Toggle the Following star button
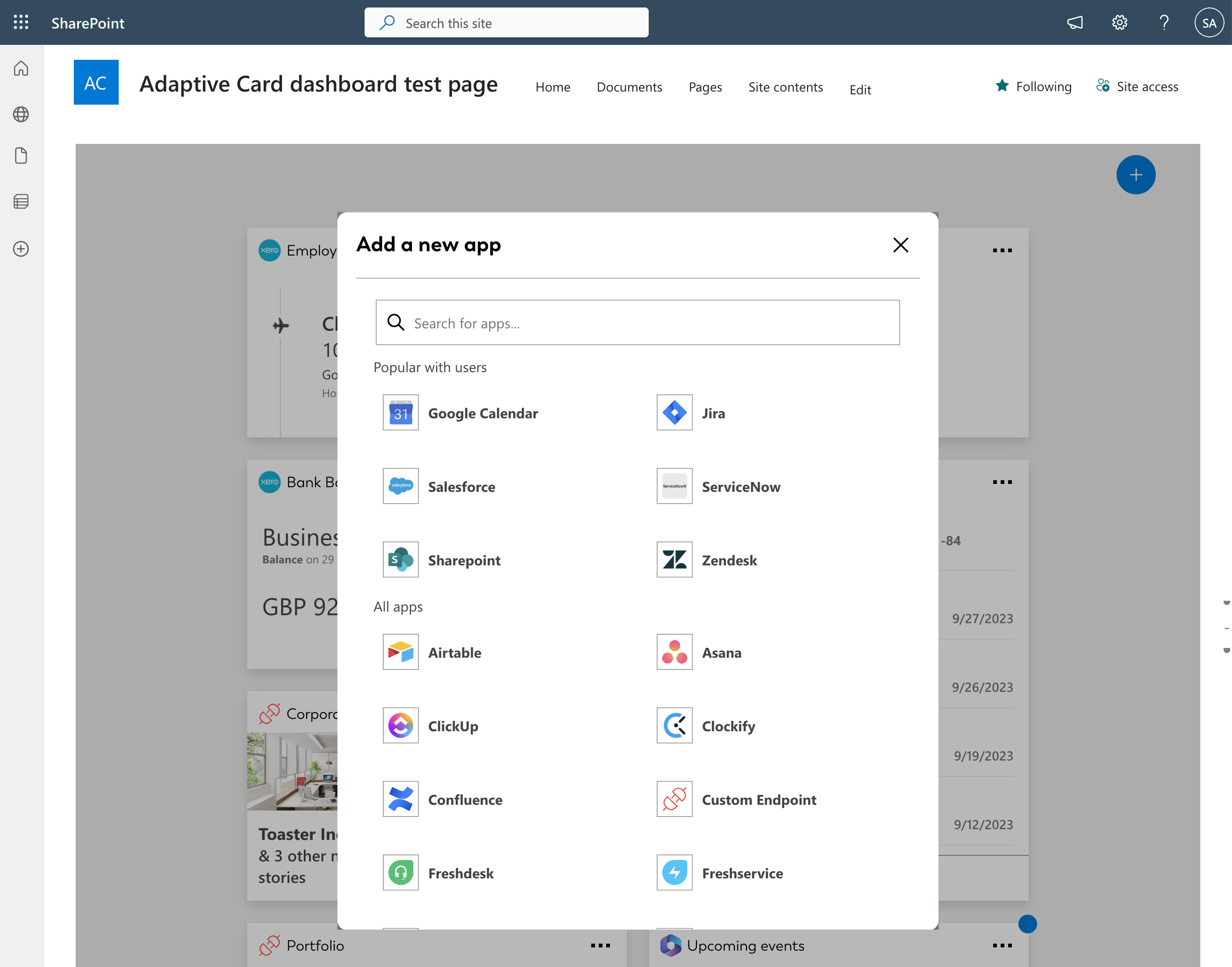The width and height of the screenshot is (1232, 967). (x=1033, y=86)
